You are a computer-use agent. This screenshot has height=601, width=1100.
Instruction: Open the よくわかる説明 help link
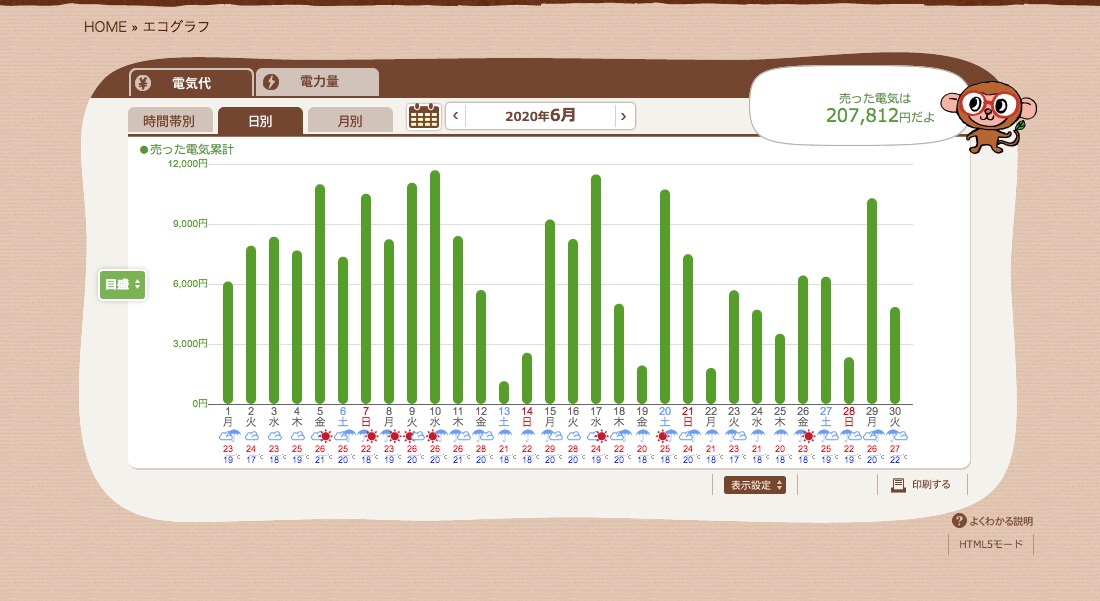(993, 521)
